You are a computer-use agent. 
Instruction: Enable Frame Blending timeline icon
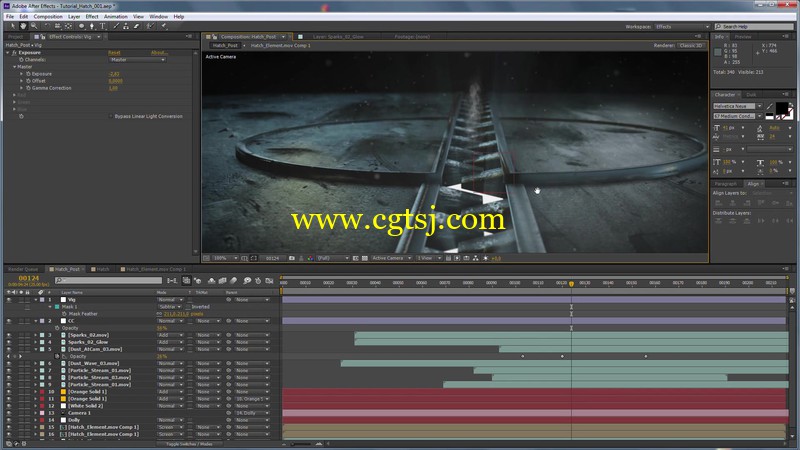[222, 281]
